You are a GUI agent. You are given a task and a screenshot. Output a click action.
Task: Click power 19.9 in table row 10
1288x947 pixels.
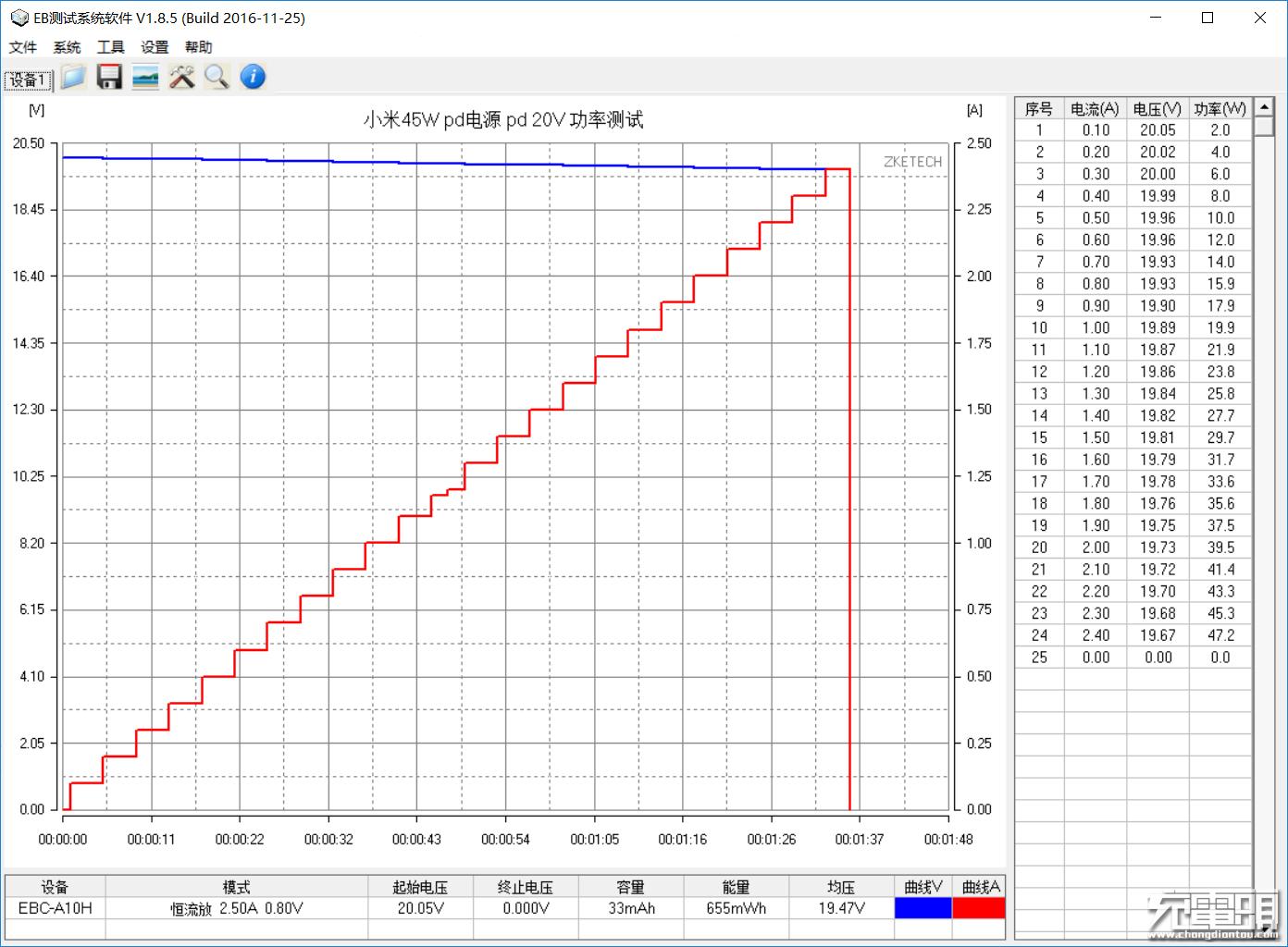click(x=1220, y=328)
